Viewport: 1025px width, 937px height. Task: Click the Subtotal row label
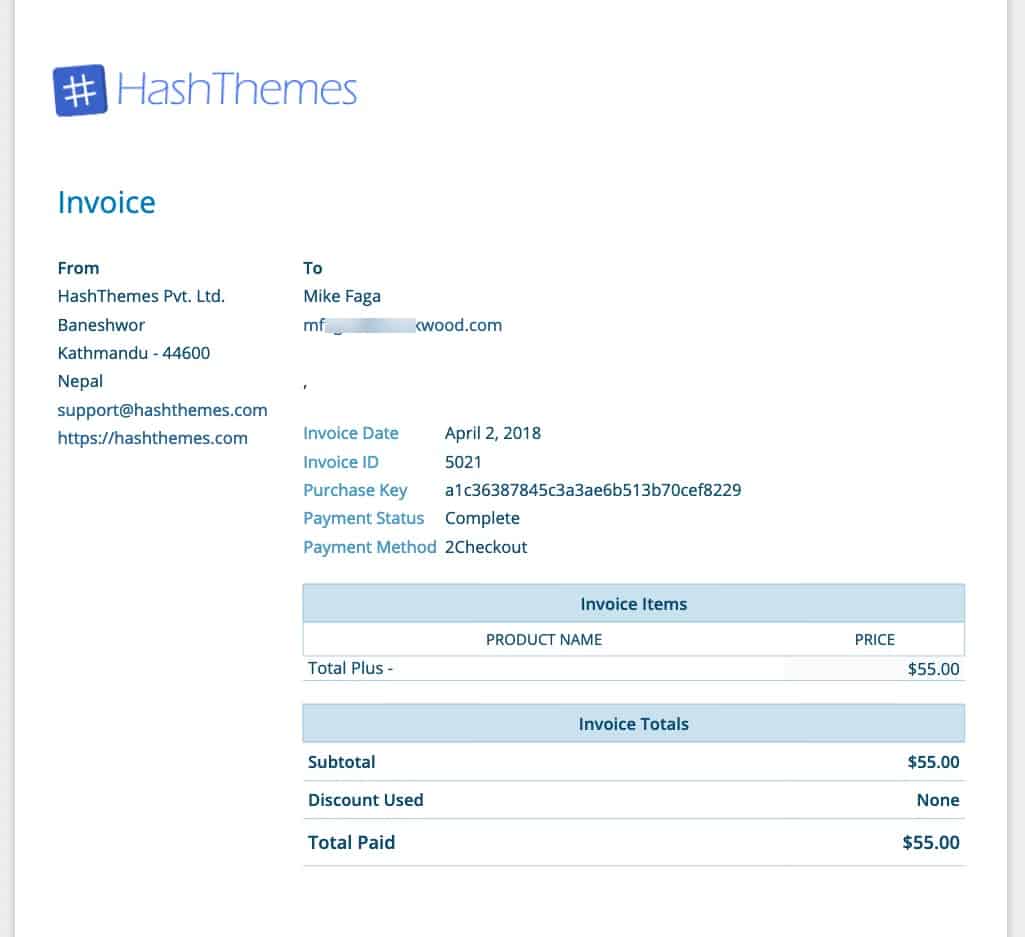(341, 762)
